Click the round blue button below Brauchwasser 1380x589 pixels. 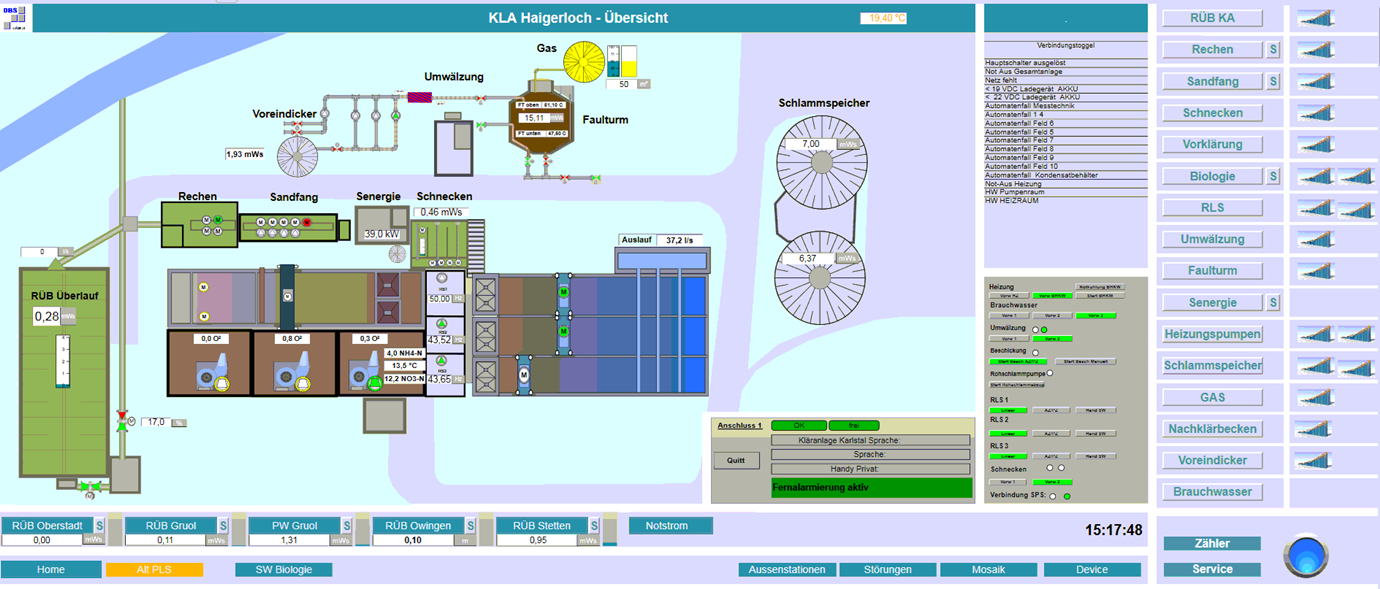[x=1306, y=556]
